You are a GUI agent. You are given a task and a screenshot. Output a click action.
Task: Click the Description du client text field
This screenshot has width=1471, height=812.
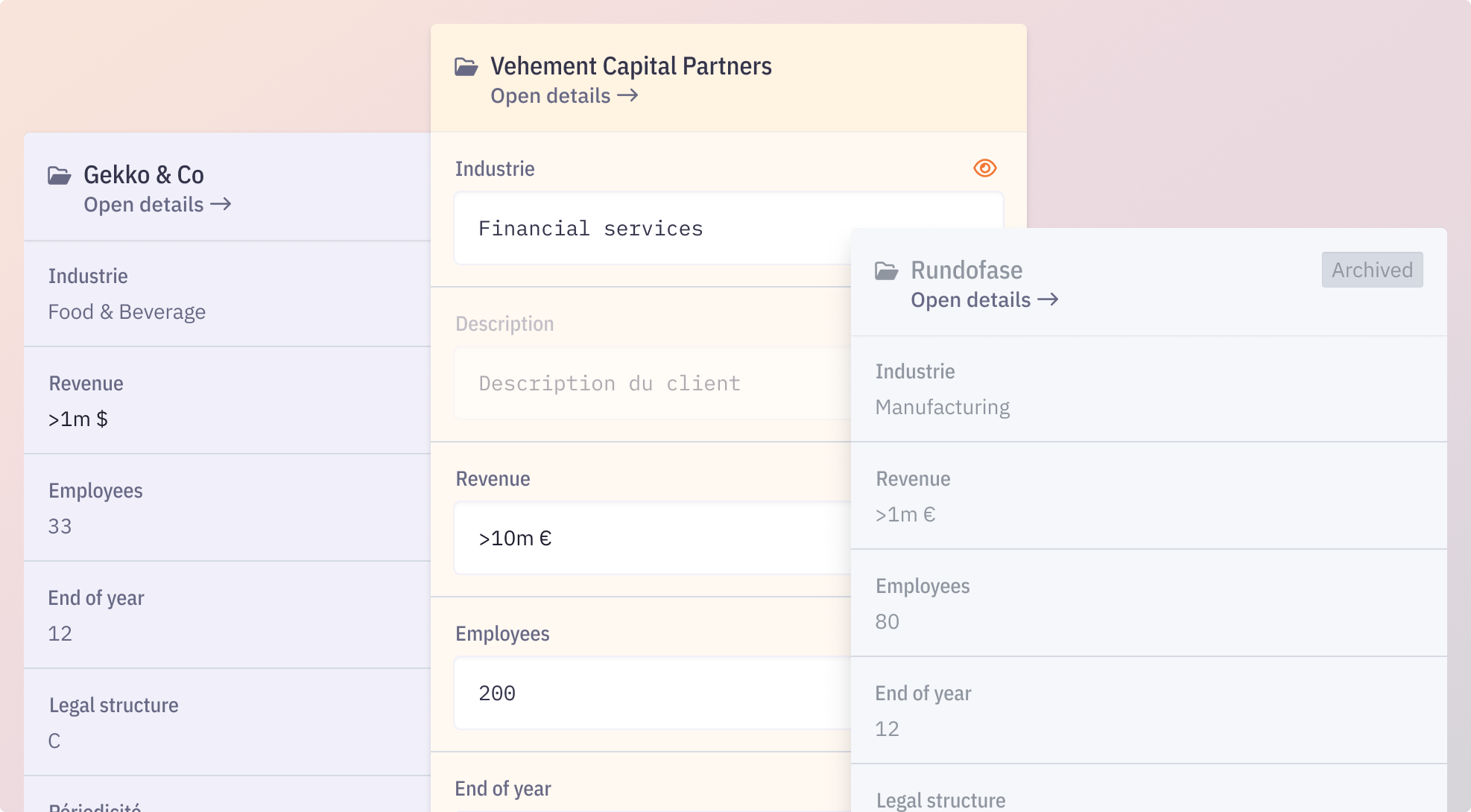pyautogui.click(x=653, y=384)
